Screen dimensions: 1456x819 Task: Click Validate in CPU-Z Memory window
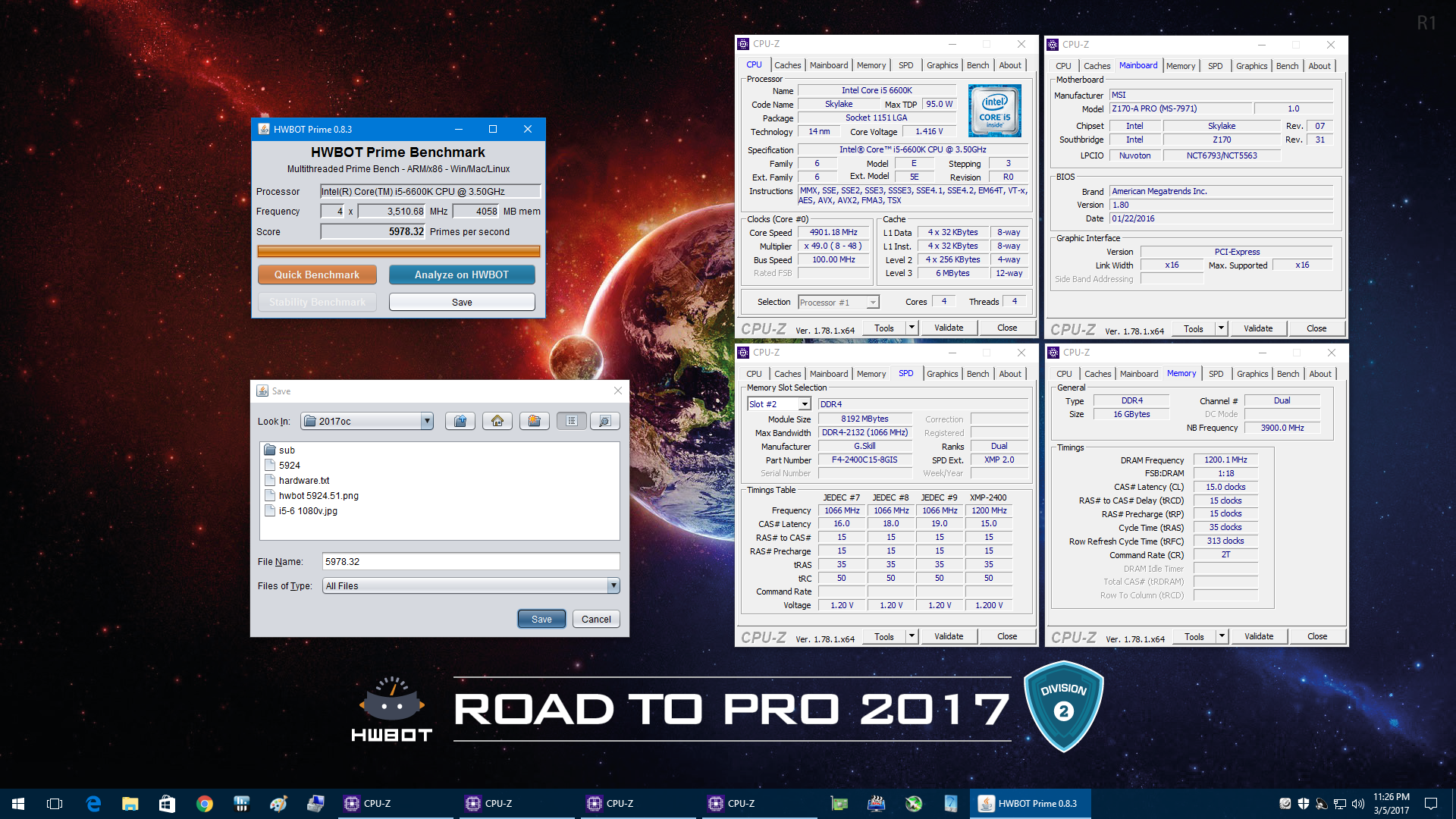[x=1259, y=636]
